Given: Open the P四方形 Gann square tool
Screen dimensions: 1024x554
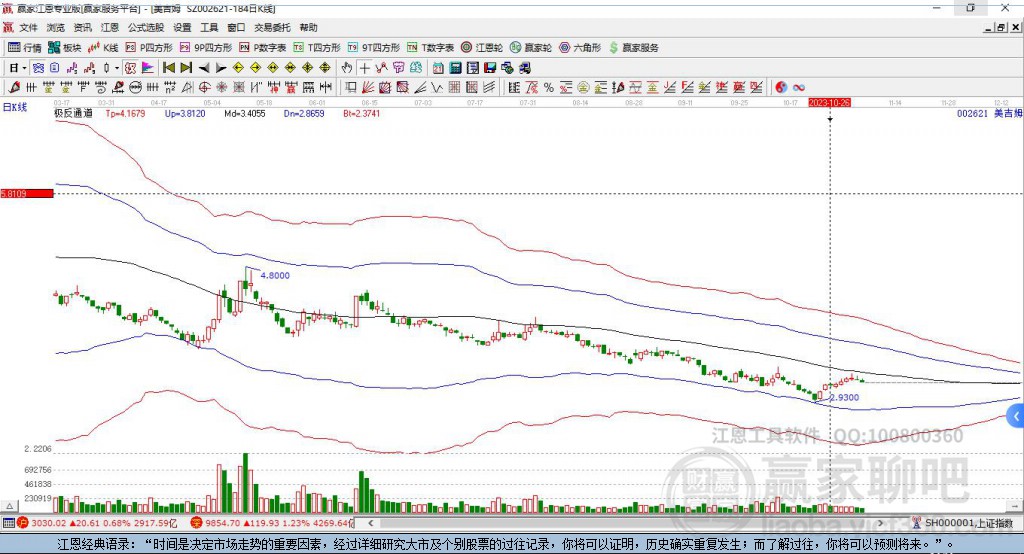Looking at the screenshot, I should (149, 48).
